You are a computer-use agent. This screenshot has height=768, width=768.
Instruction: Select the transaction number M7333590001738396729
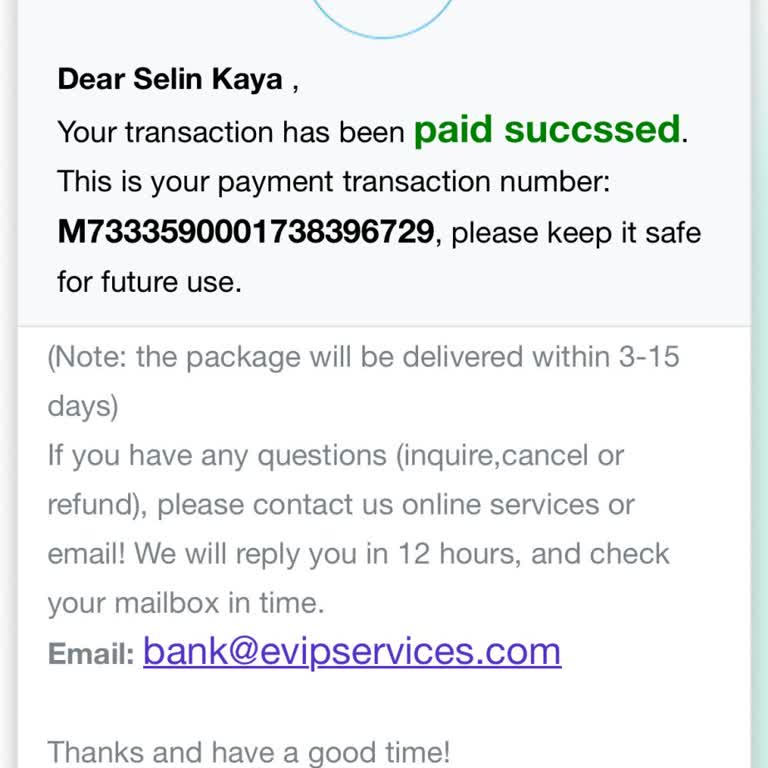tap(246, 232)
